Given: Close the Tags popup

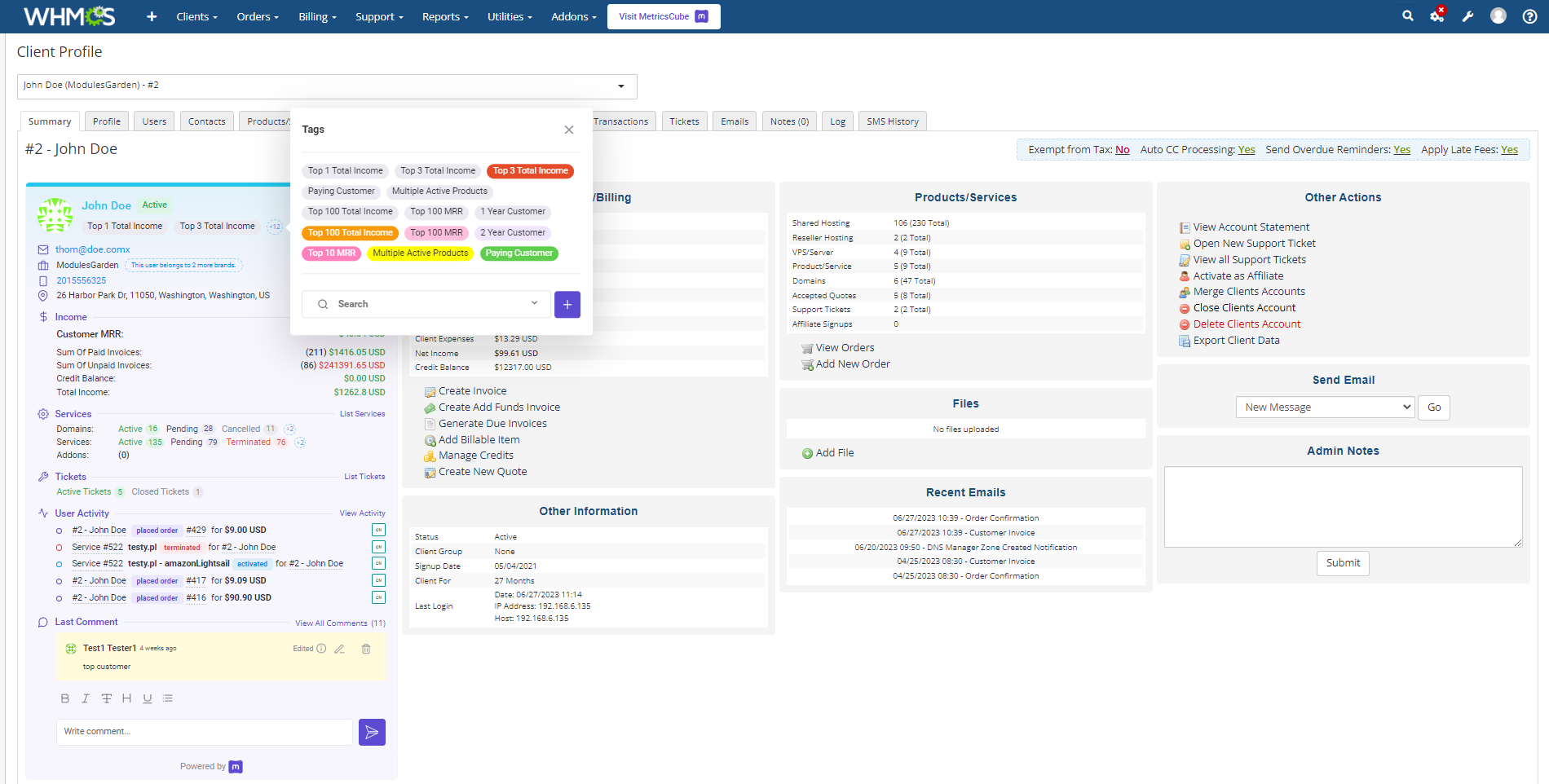Looking at the screenshot, I should pos(569,130).
